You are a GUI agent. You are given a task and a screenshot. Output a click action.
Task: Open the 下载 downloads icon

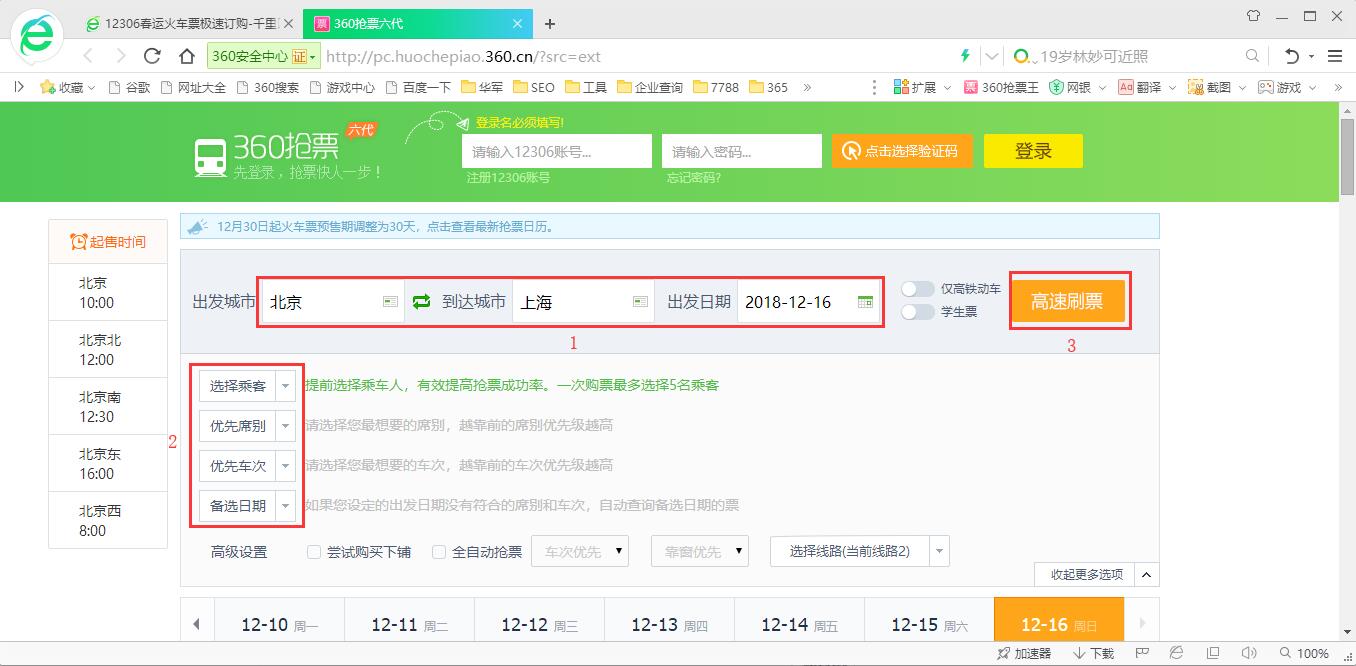click(1093, 651)
